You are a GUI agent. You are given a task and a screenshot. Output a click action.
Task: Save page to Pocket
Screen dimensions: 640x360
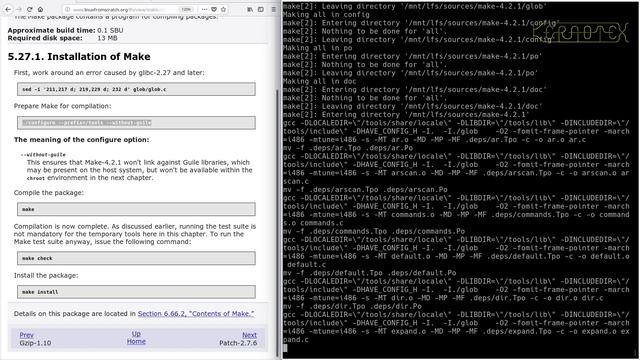(214, 9)
